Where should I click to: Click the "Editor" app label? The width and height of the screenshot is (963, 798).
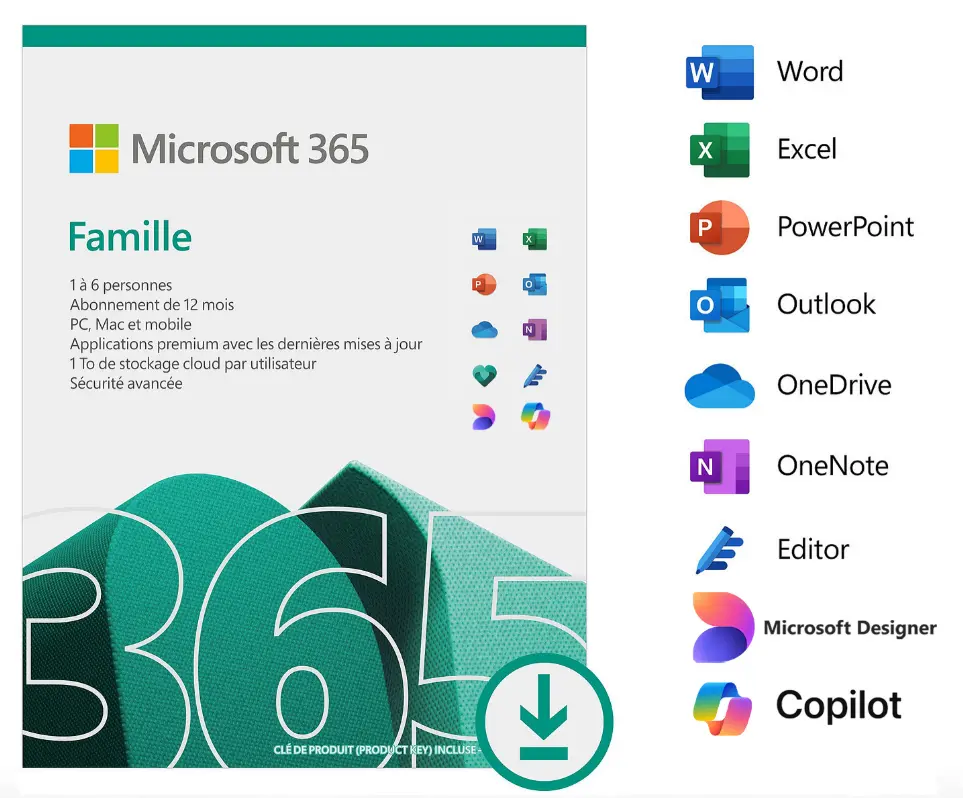(813, 549)
